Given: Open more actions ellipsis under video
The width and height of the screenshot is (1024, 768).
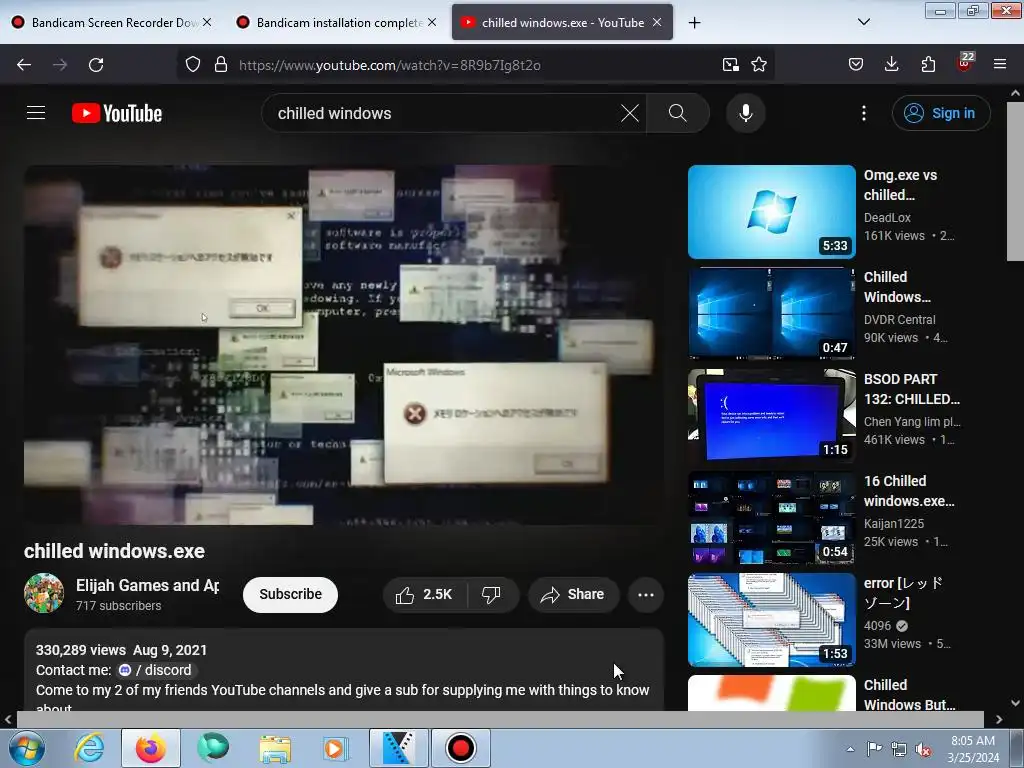Looking at the screenshot, I should [x=646, y=594].
